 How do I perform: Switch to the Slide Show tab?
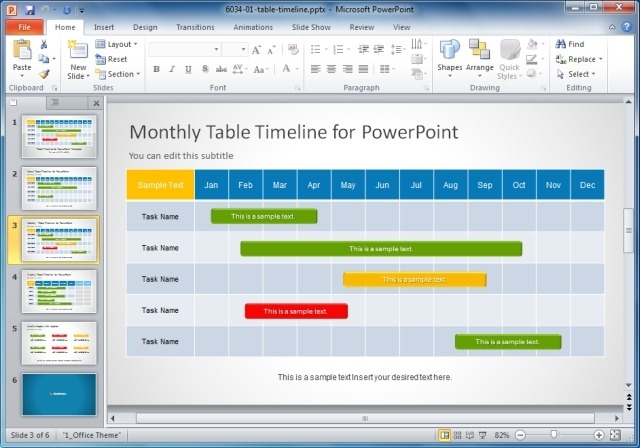point(311,27)
